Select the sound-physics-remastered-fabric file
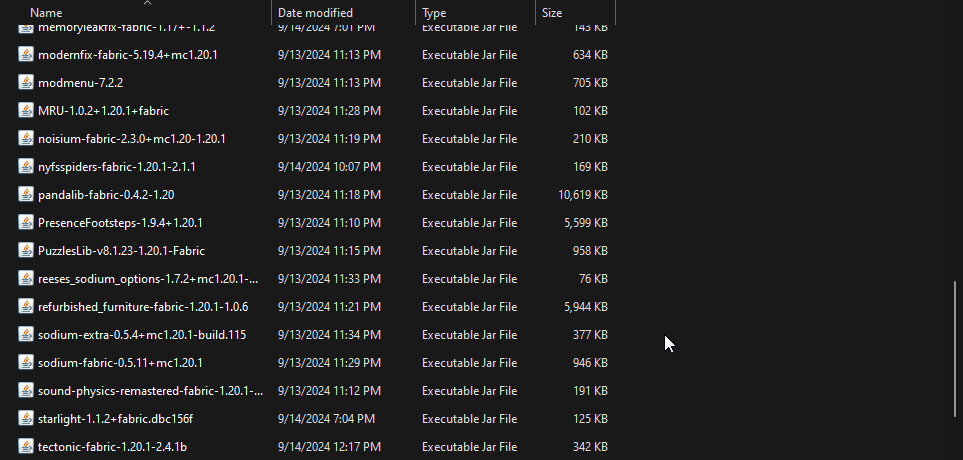The width and height of the screenshot is (963, 460). click(150, 391)
